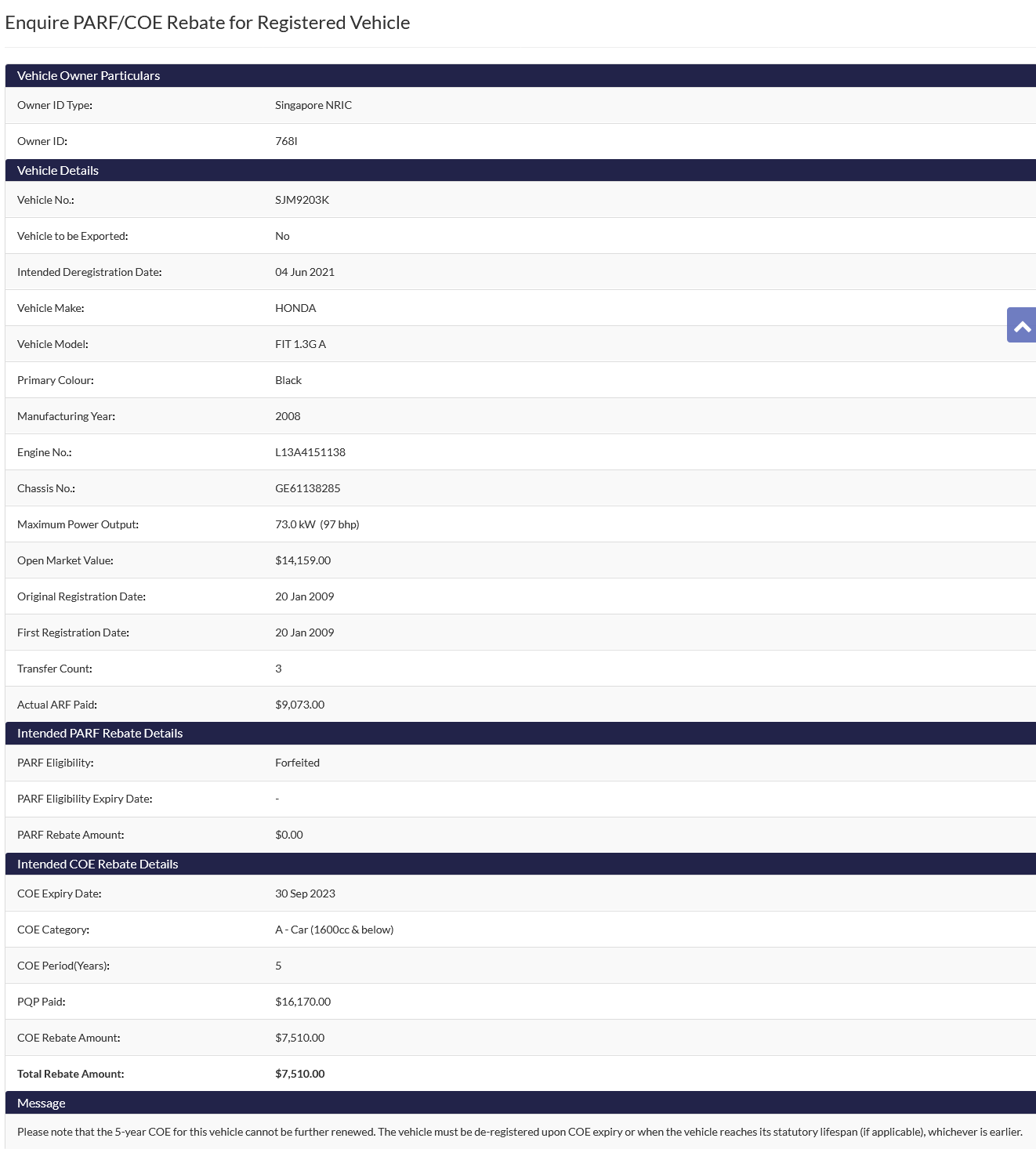The width and height of the screenshot is (1036, 1149).
Task: Click the Intended PARF Rebate Details header
Action: point(100,734)
